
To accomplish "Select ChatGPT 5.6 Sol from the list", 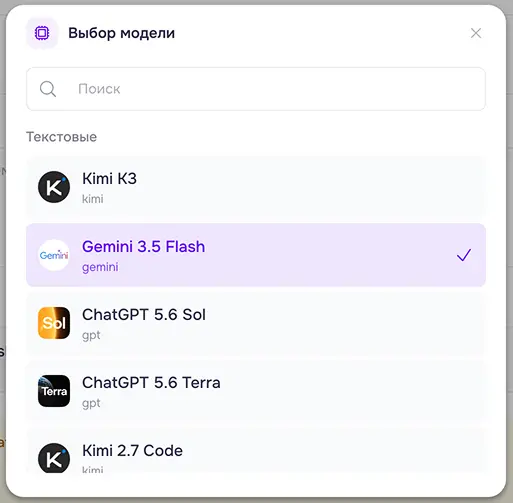I will (x=256, y=323).
